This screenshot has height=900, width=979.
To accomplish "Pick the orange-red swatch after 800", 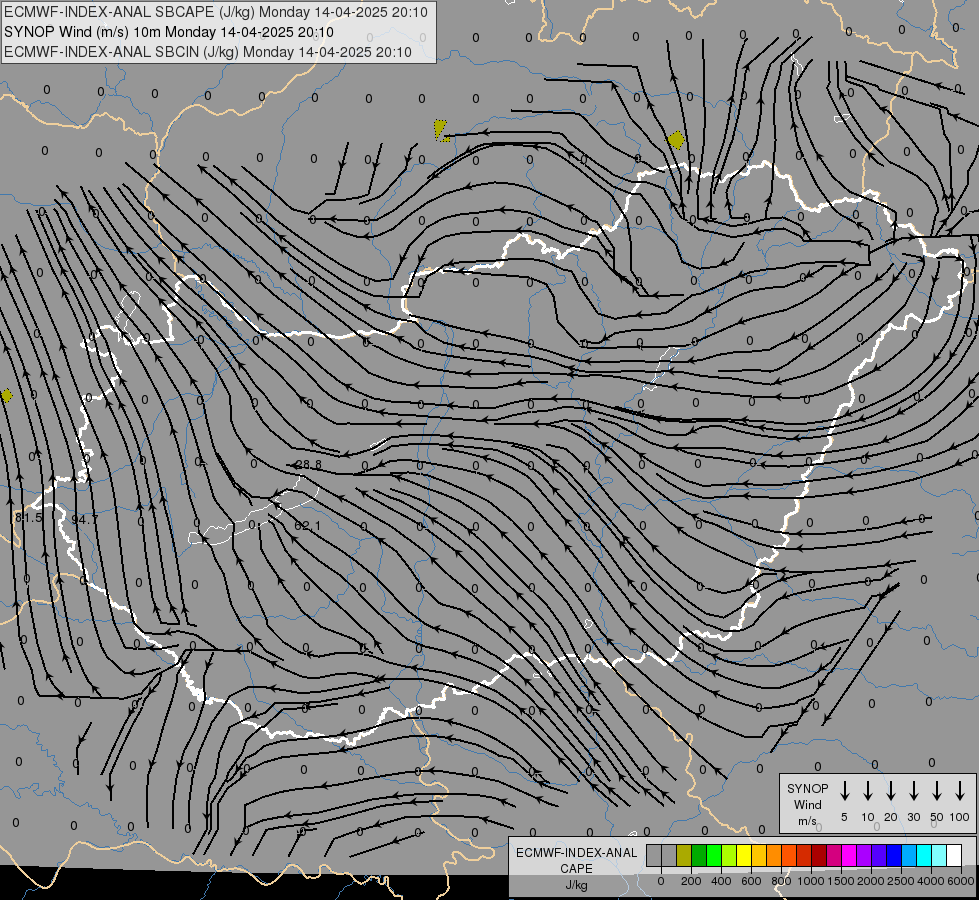I will click(x=789, y=855).
